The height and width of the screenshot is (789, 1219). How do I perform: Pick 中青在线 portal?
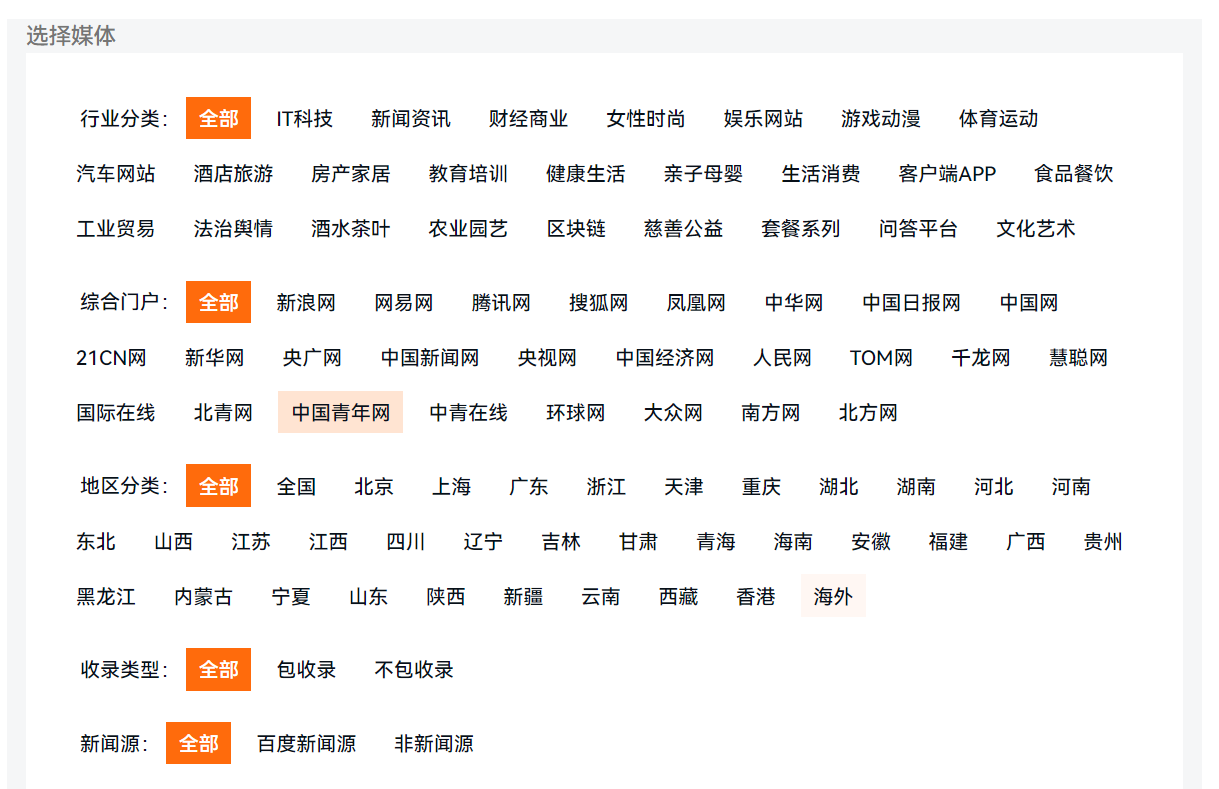coord(468,412)
